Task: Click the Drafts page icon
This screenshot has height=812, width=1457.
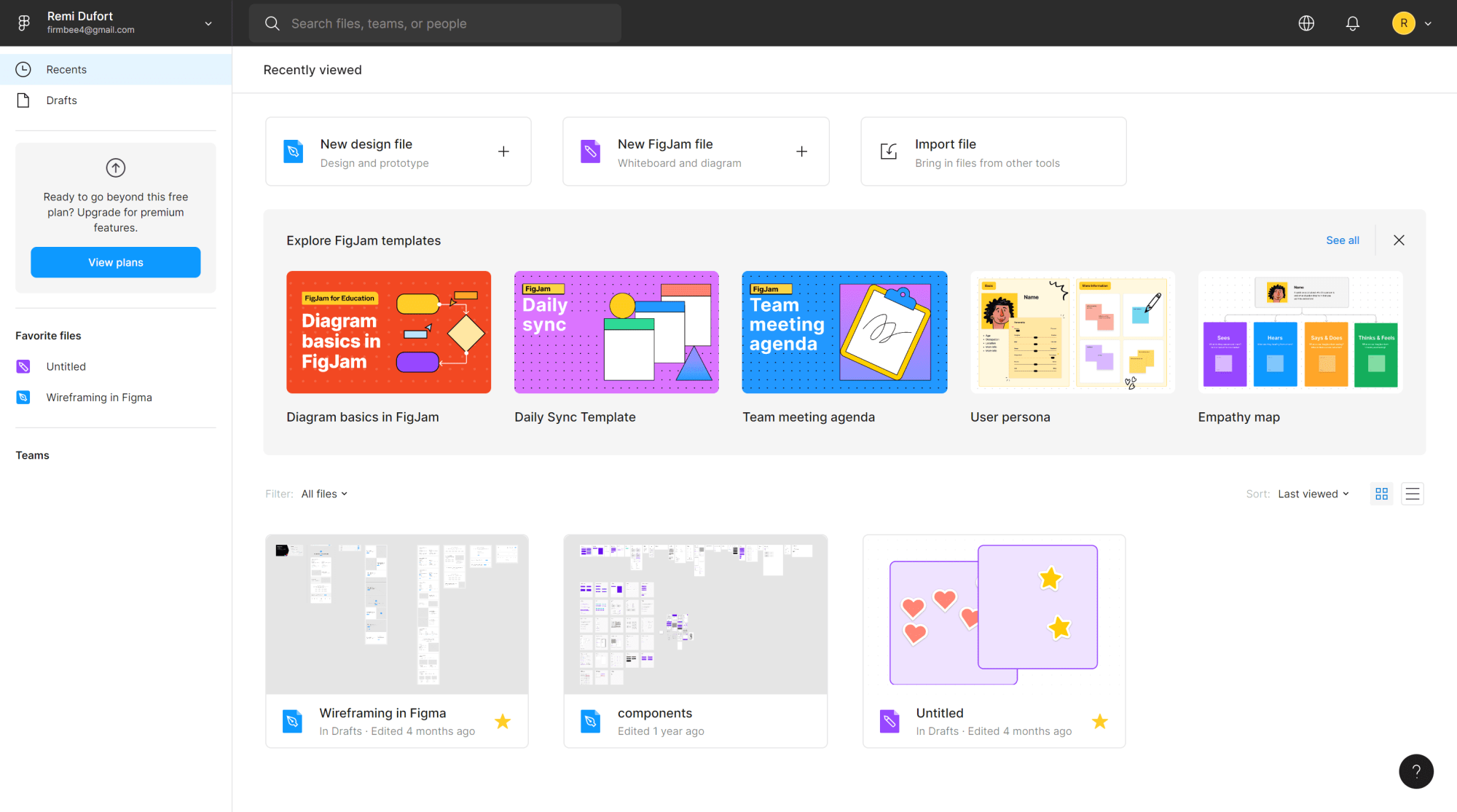Action: coord(23,100)
